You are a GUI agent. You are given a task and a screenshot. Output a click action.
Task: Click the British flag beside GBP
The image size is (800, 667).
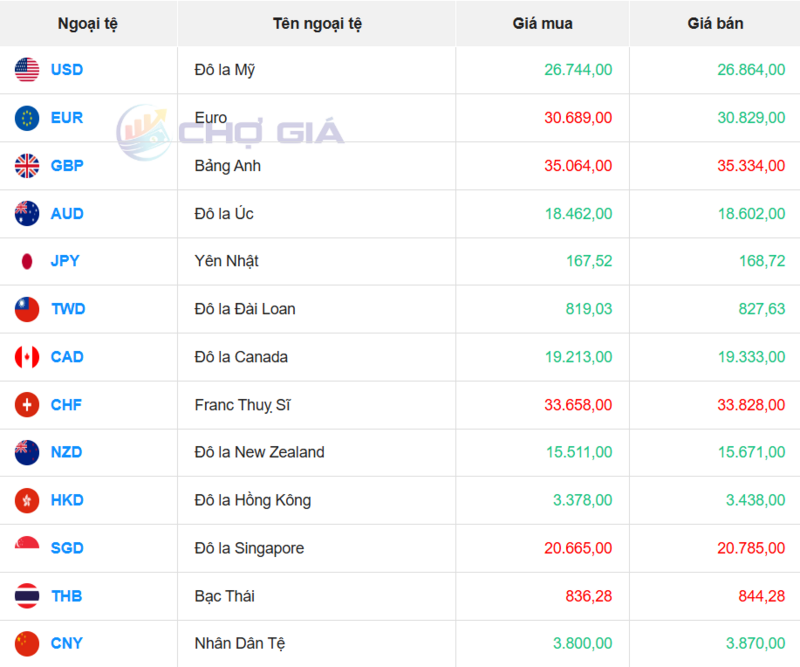(27, 166)
